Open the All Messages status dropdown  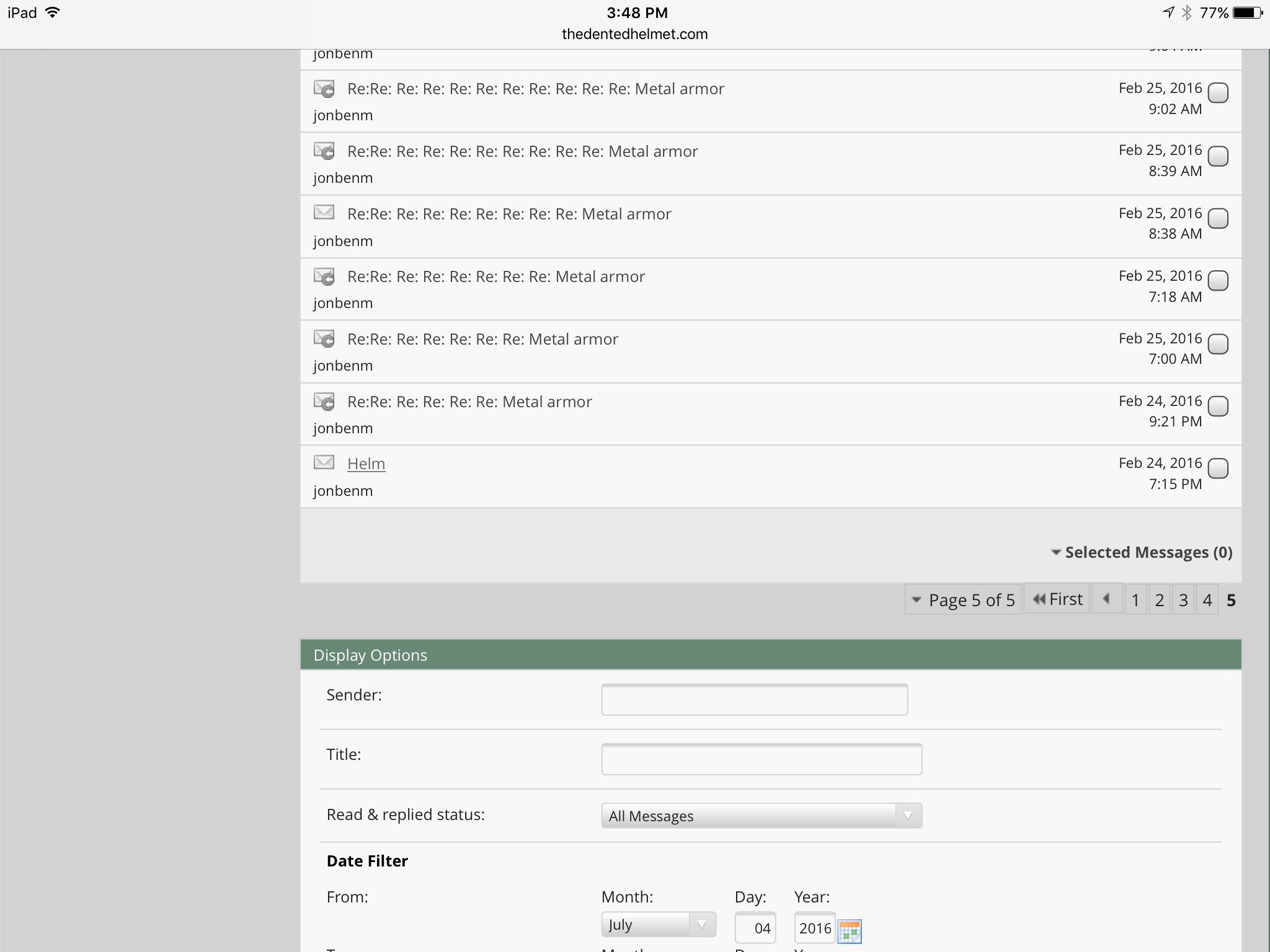pos(761,816)
